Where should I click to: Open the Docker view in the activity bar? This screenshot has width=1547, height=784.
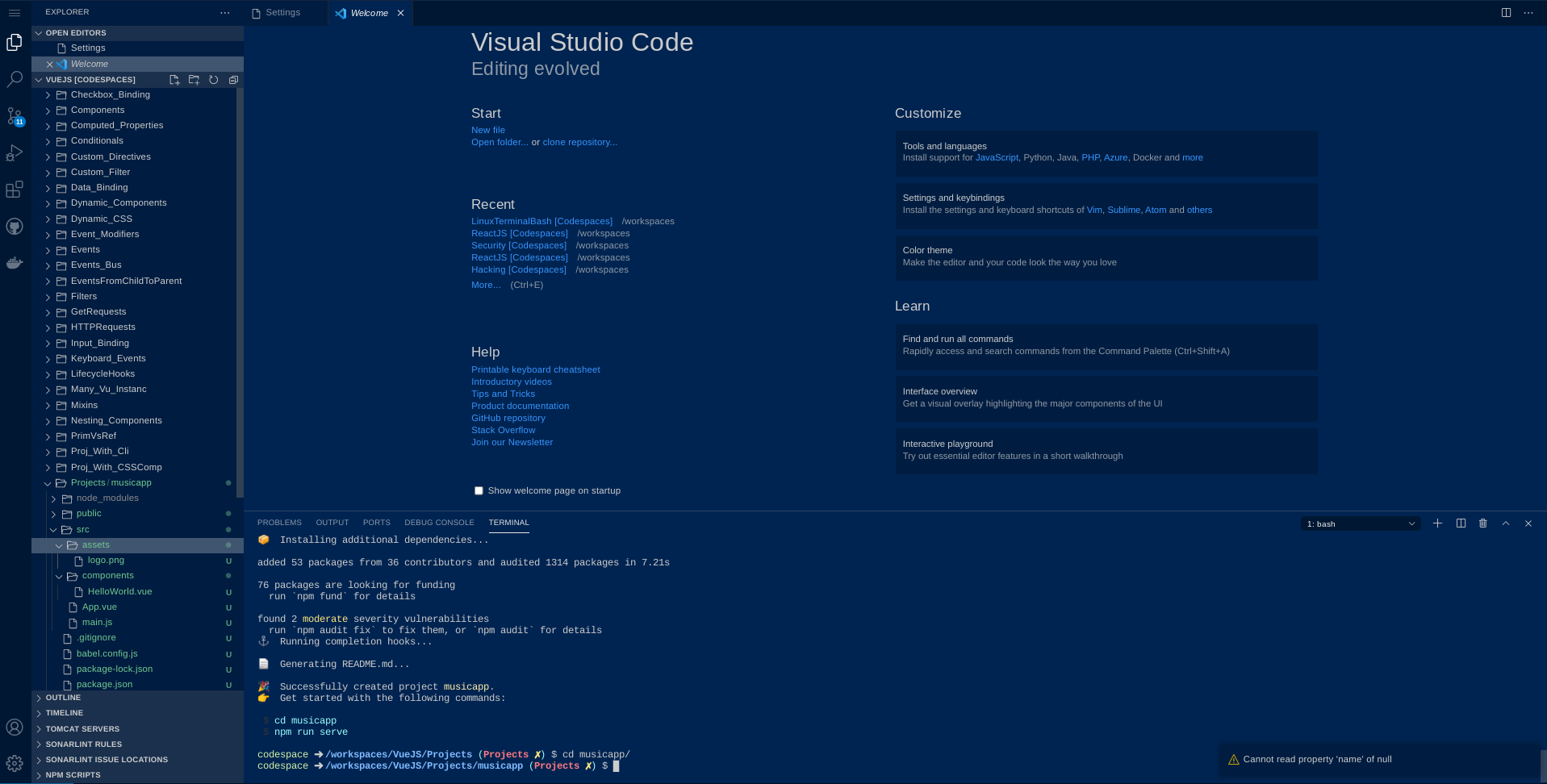pyautogui.click(x=14, y=262)
